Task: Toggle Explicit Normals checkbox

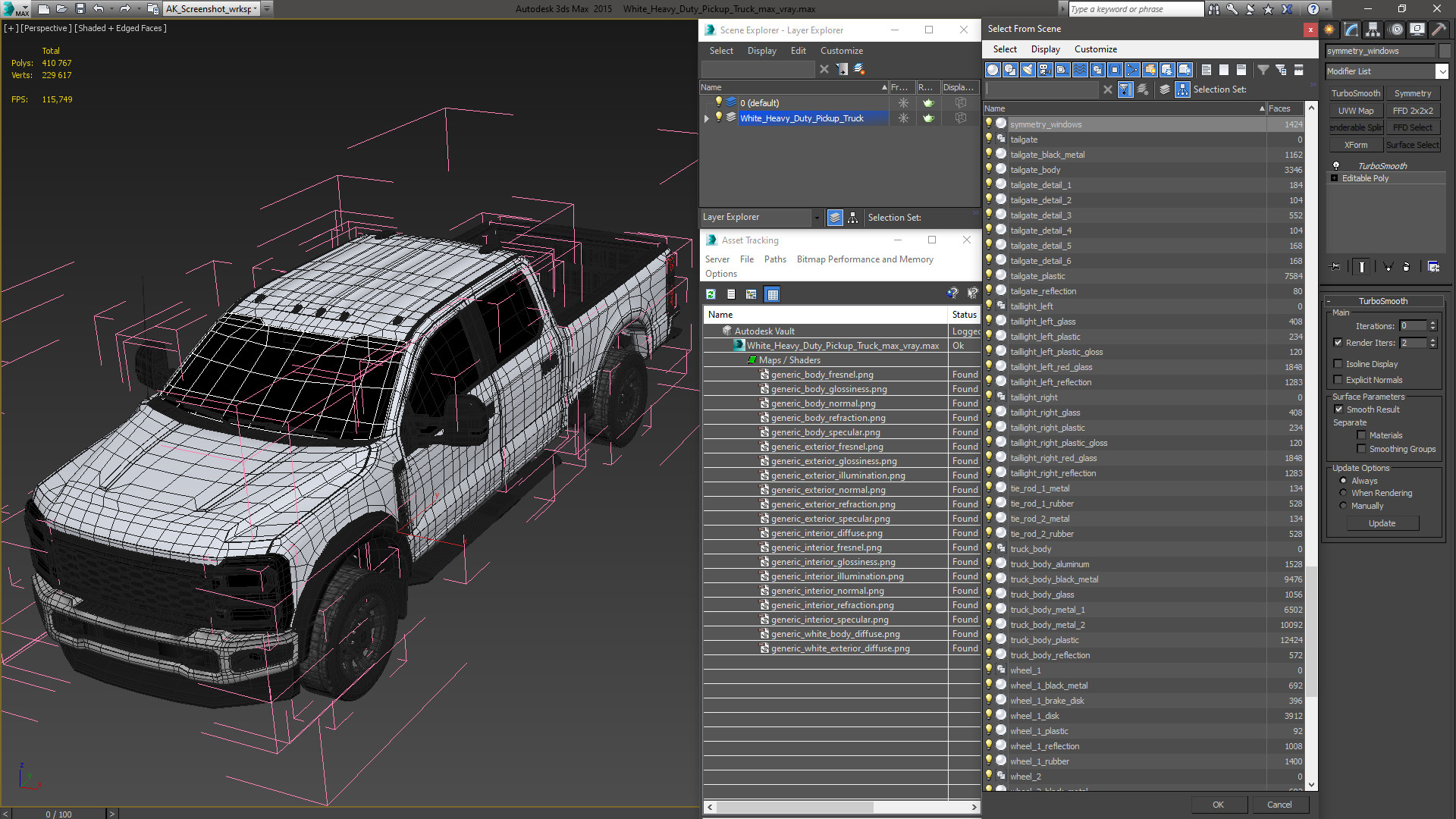Action: [x=1338, y=380]
